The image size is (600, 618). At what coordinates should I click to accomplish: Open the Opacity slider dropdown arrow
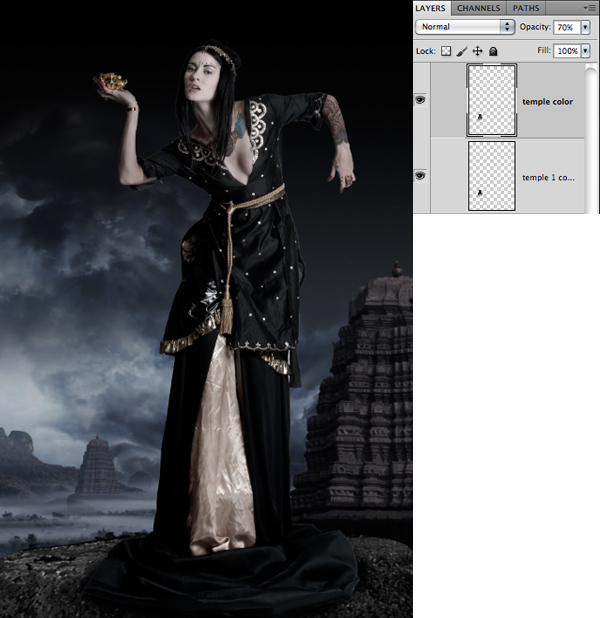click(585, 27)
